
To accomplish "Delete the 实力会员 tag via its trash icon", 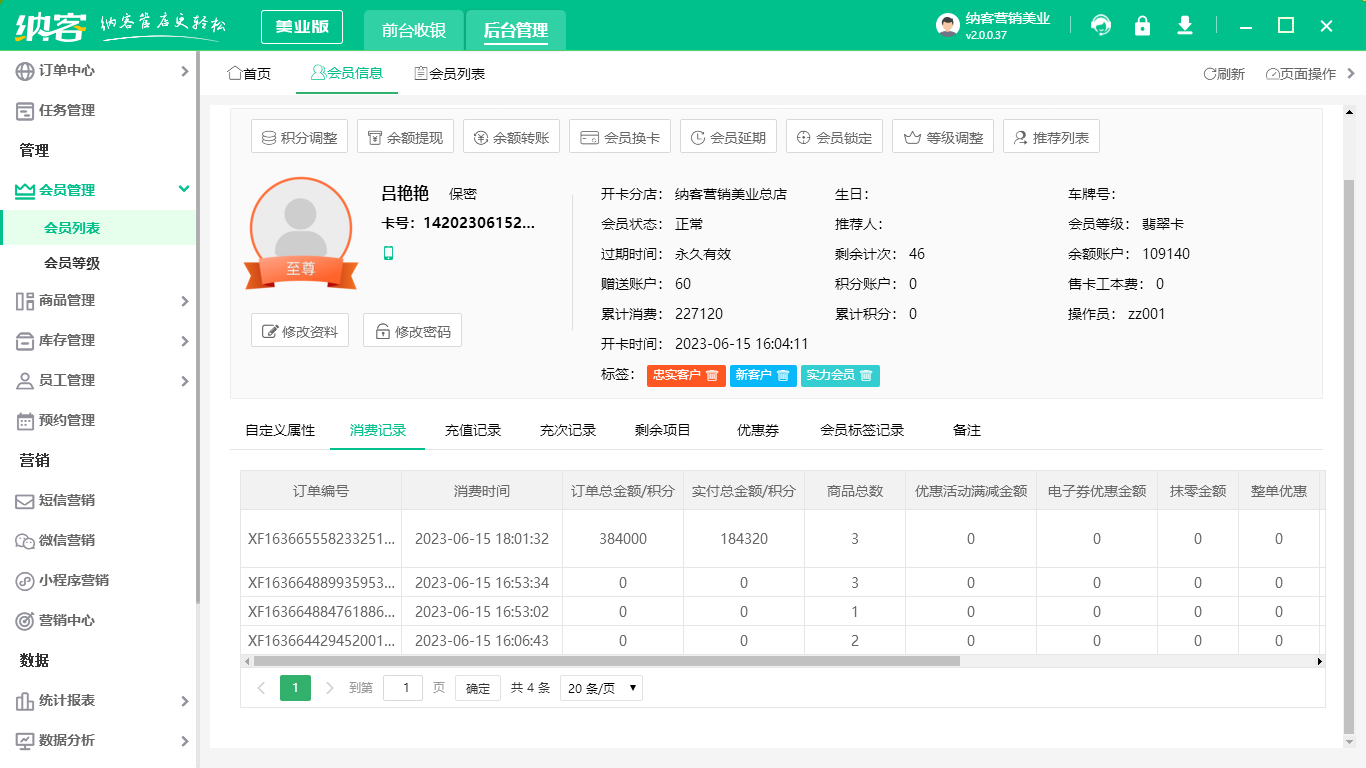I will pos(864,375).
